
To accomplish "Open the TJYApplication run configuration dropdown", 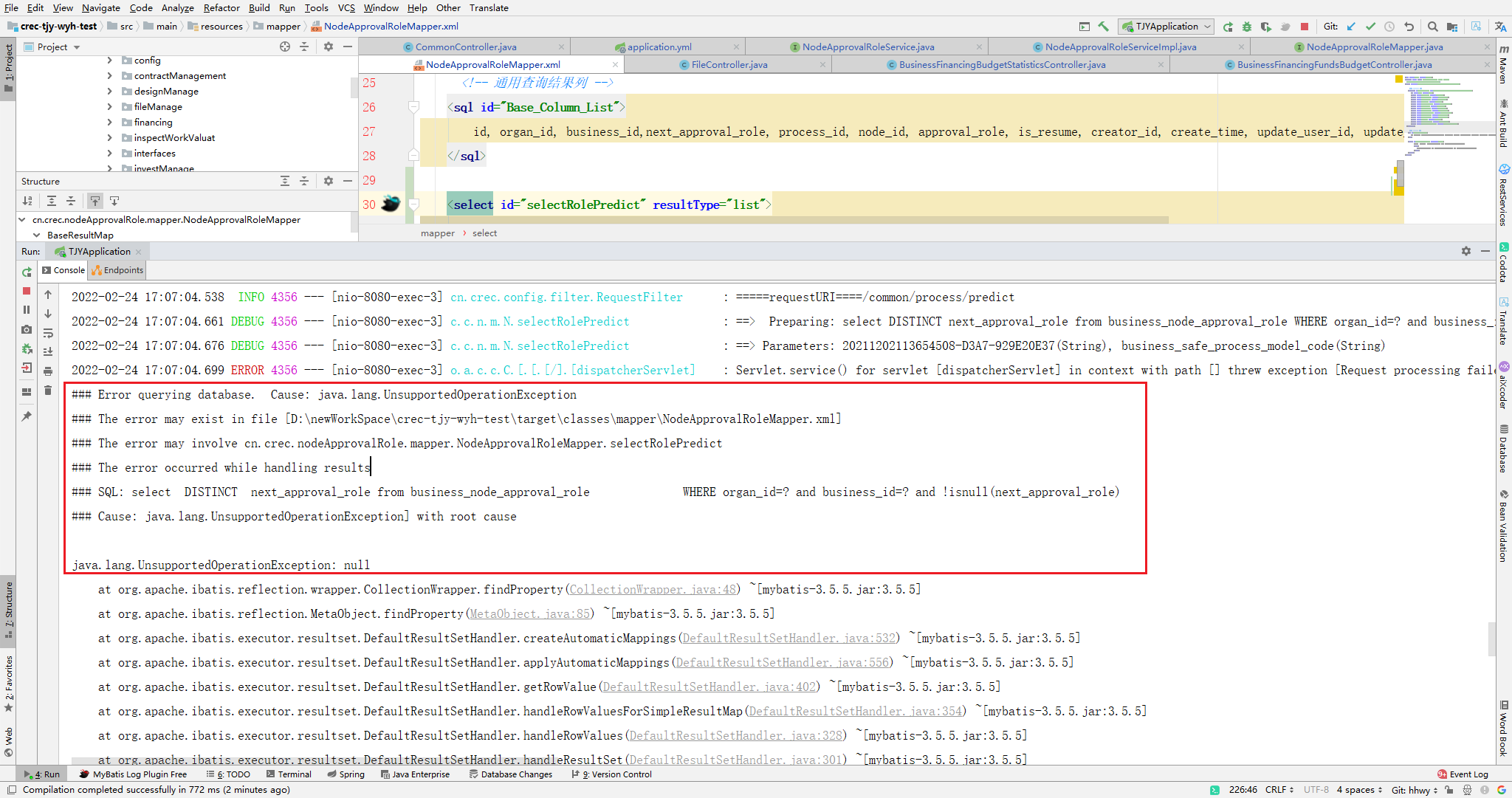I will 1166,27.
